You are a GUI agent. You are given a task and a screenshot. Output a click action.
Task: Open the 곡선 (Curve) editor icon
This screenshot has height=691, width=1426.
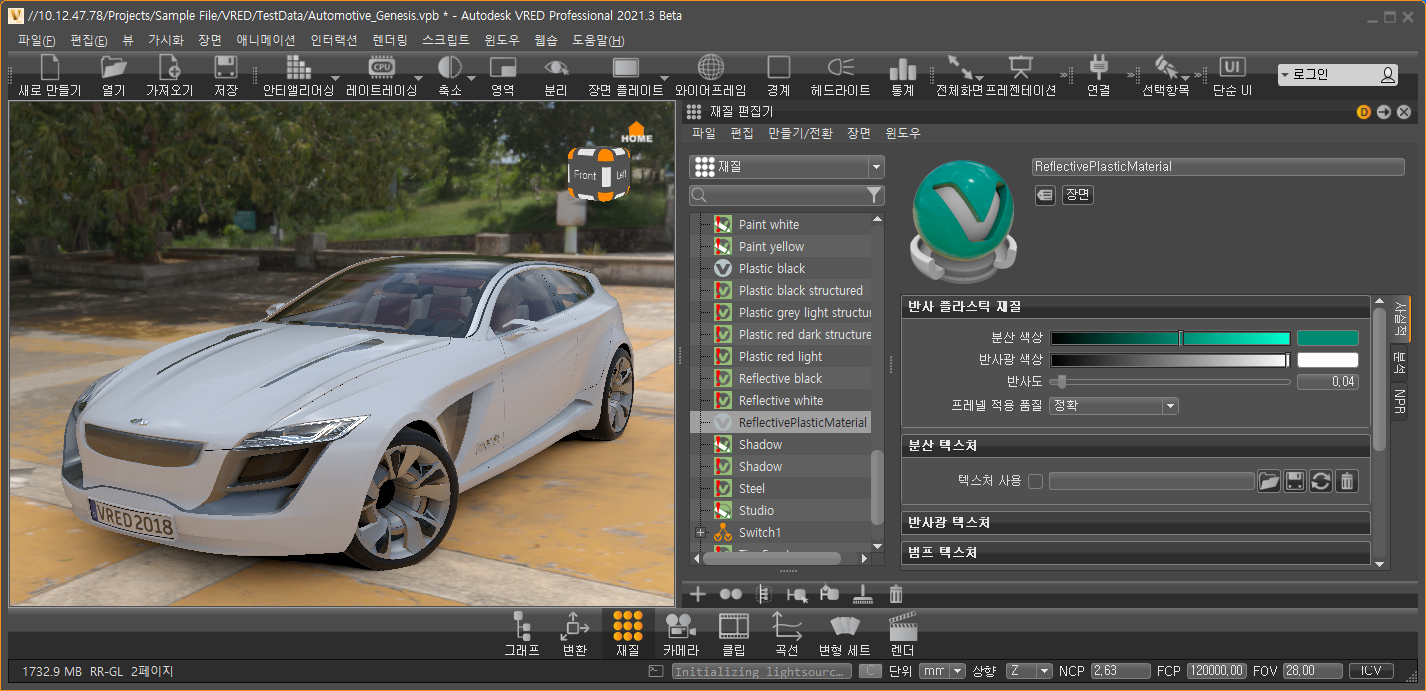point(786,627)
